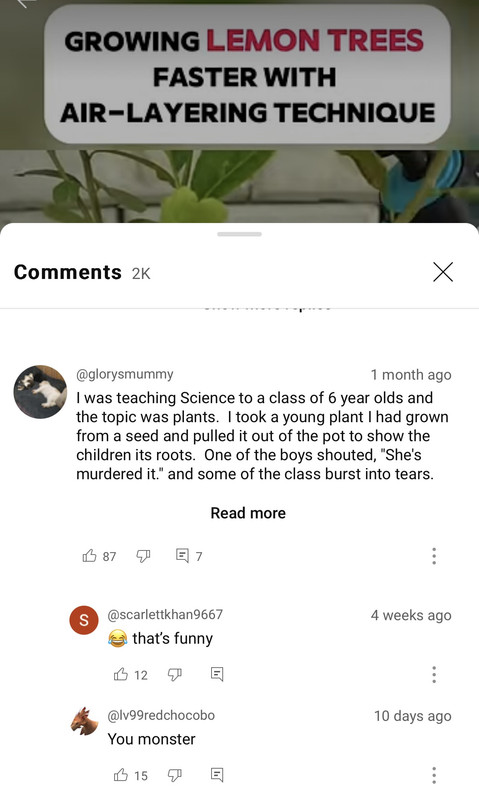The image size is (479, 800).
Task: Reply to @scarlettkhan9667's comment
Action: pyautogui.click(x=217, y=674)
